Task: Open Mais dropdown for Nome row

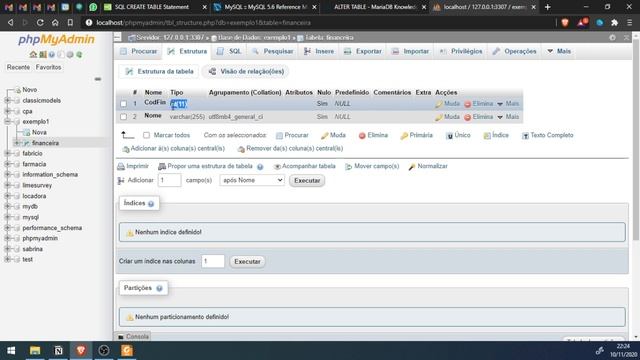Action: (x=508, y=117)
